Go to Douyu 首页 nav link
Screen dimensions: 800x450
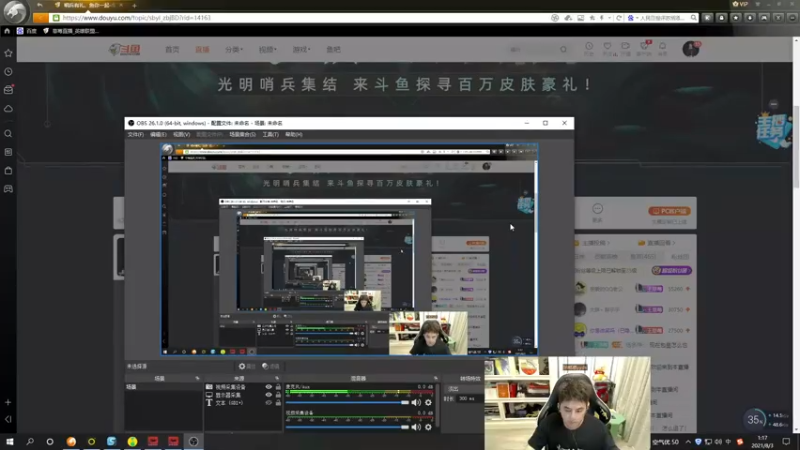point(172,49)
